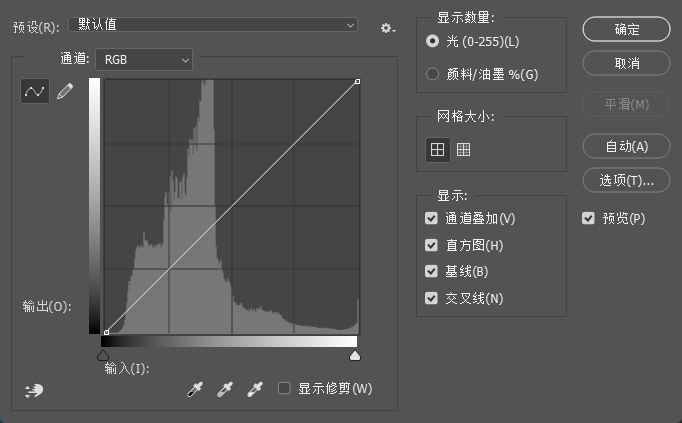Screen dimensions: 682x423
Task: Click the 自动(A) button
Action: (626, 146)
